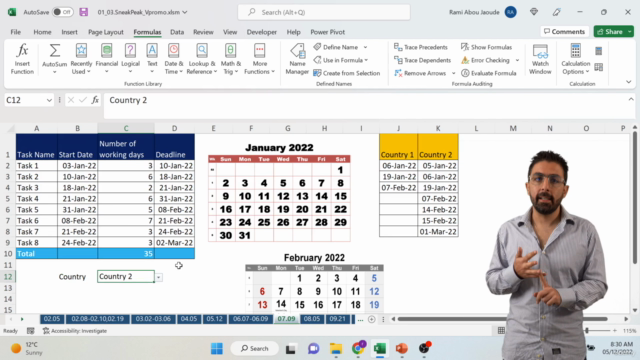Select the Normal view status bar button
The image size is (640, 360).
coord(501,331)
